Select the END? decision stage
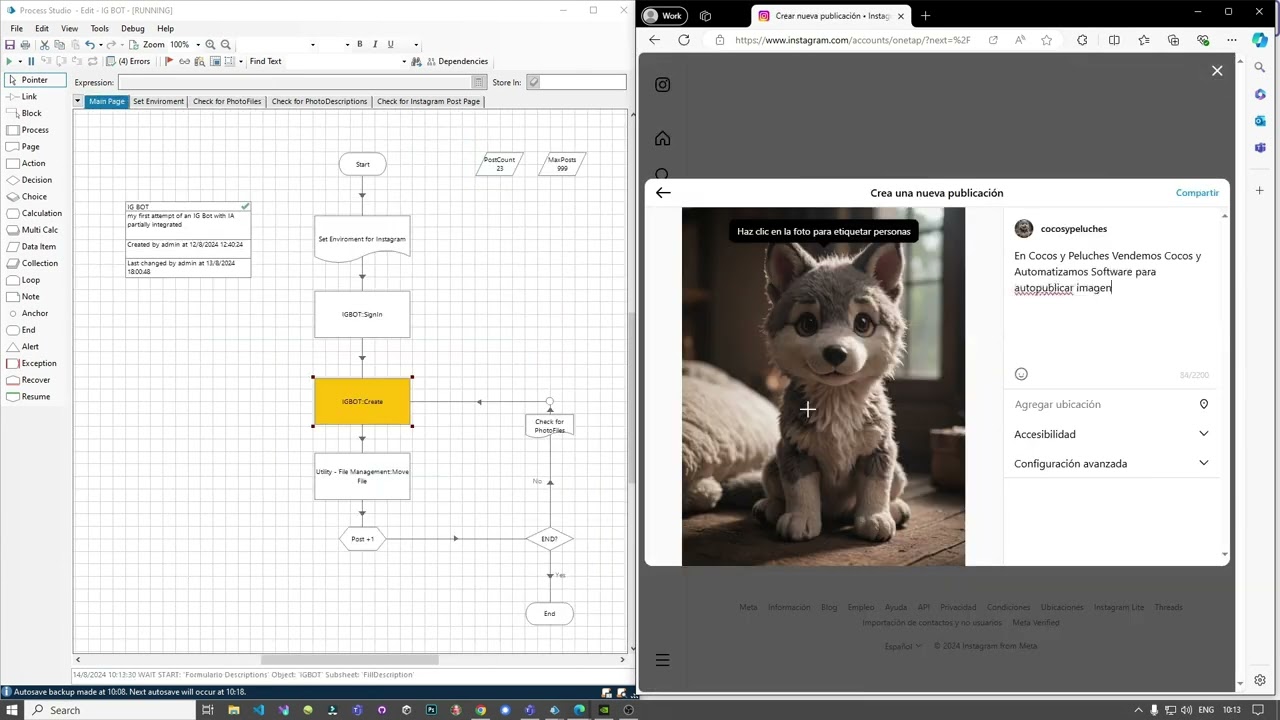 click(x=549, y=539)
